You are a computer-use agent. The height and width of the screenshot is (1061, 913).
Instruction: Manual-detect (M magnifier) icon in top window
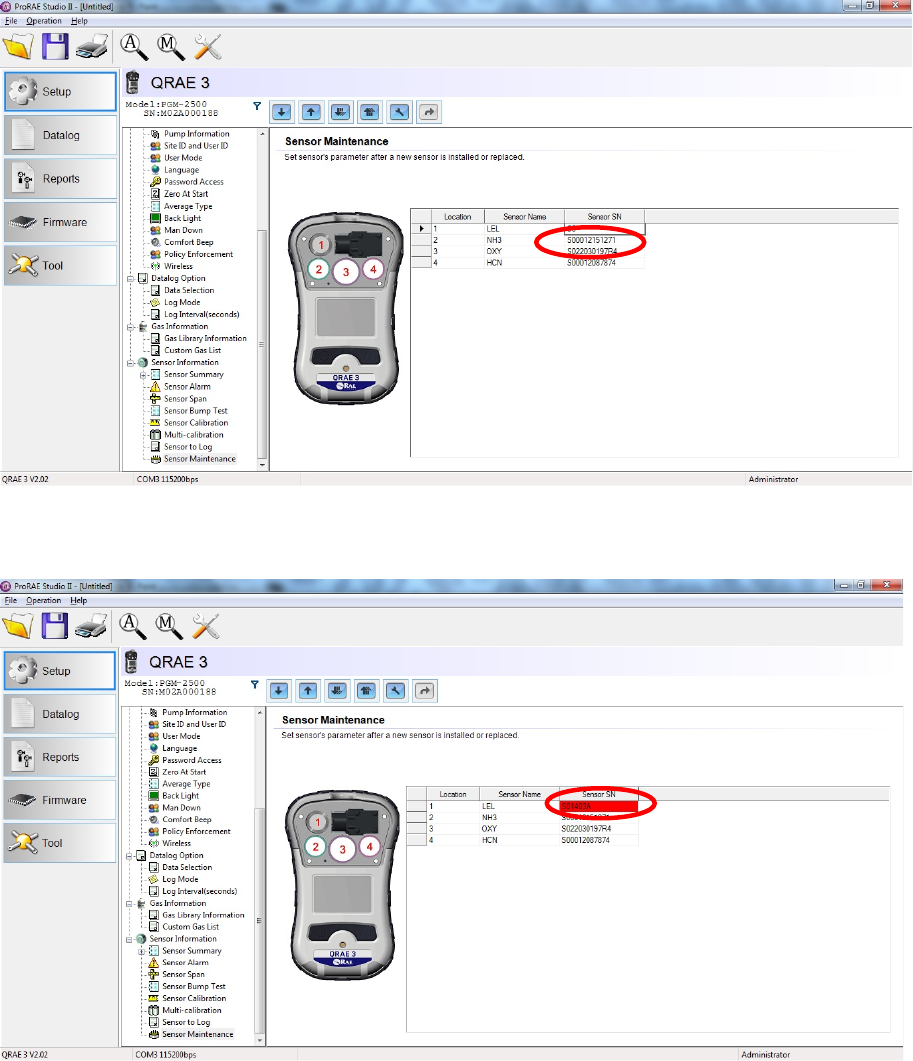[x=170, y=47]
